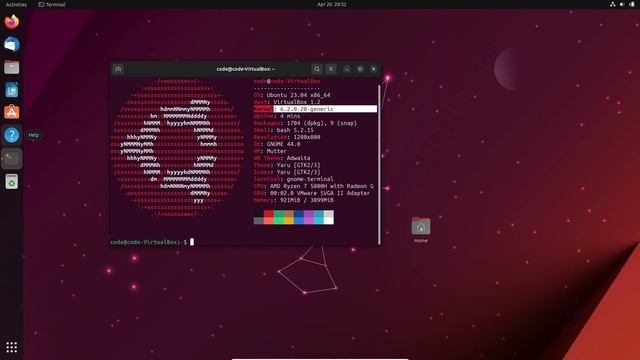Open the Files manager in the dock
This screenshot has height=360, width=640.
pyautogui.click(x=11, y=67)
